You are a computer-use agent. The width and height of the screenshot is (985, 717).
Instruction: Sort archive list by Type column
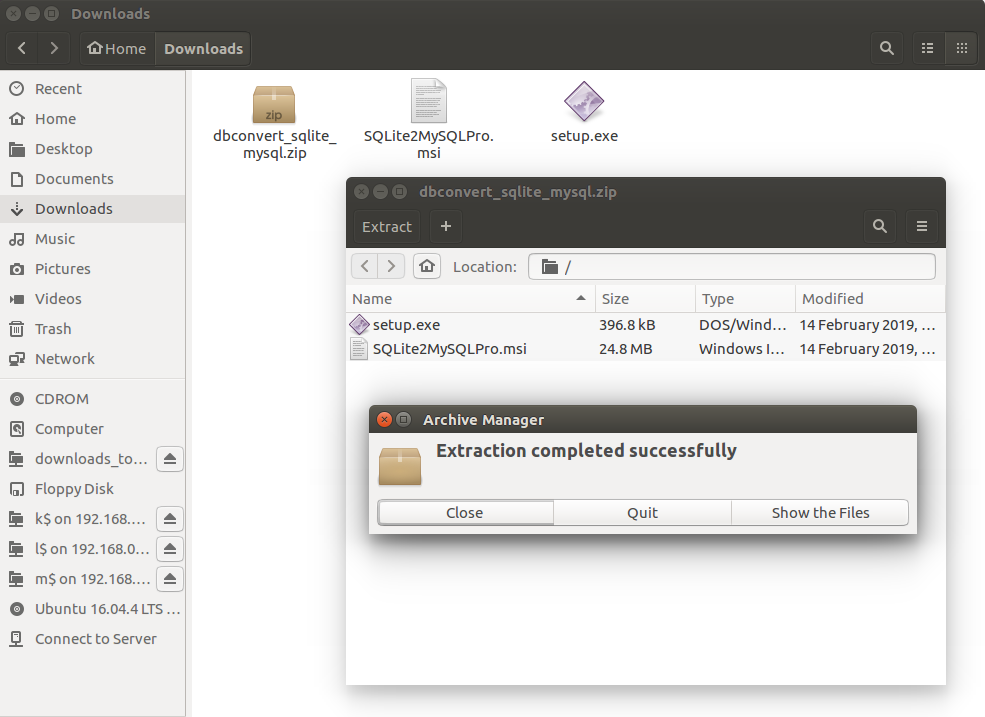[x=745, y=299]
